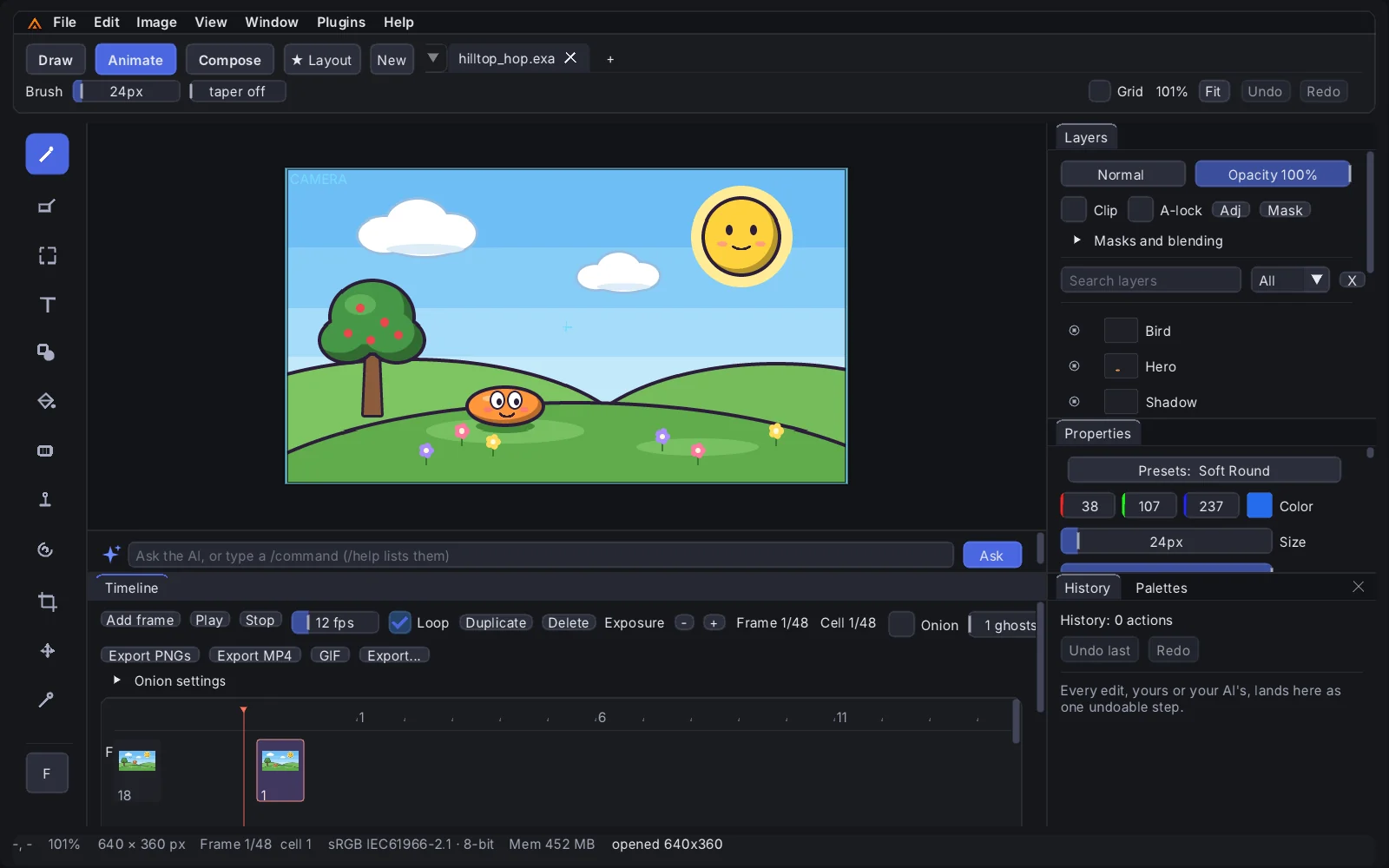Toggle the Mask button in Layers

point(1285,210)
